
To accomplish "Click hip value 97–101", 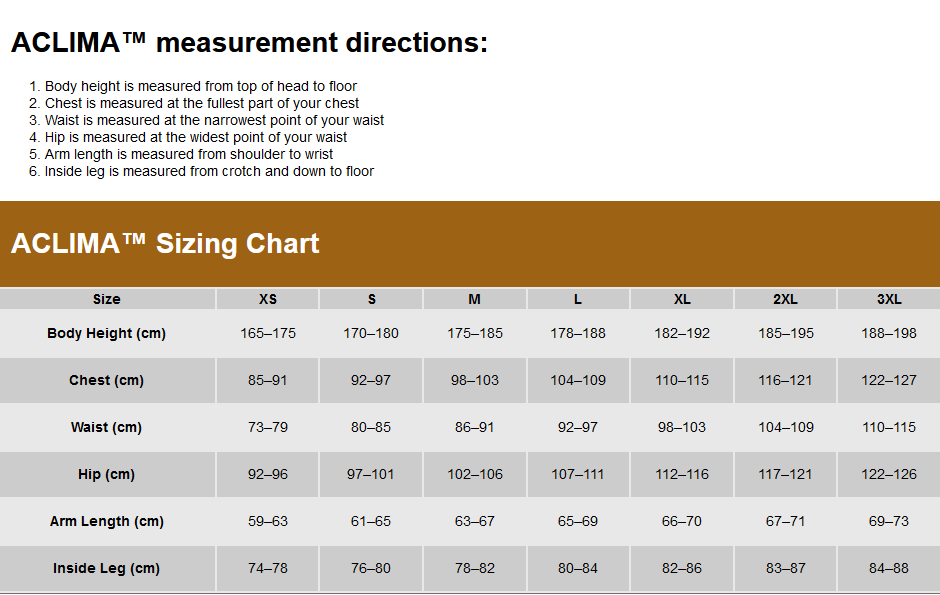I will click(370, 474).
